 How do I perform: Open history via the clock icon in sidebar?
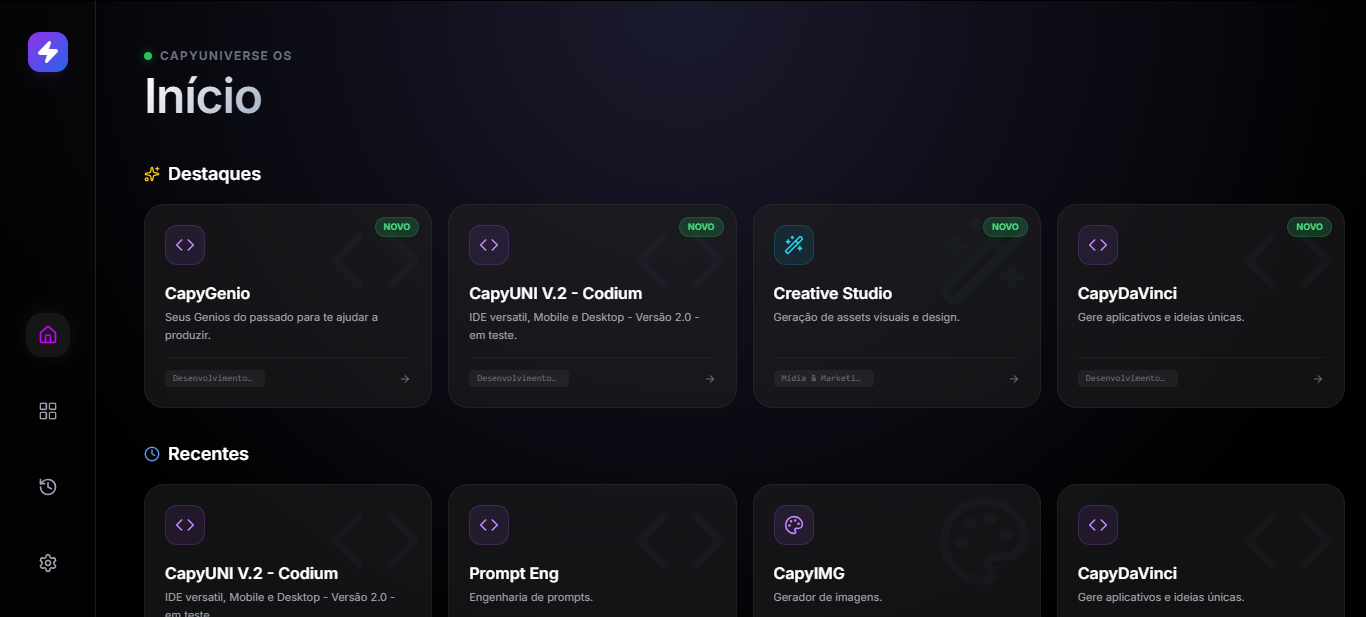point(47,486)
